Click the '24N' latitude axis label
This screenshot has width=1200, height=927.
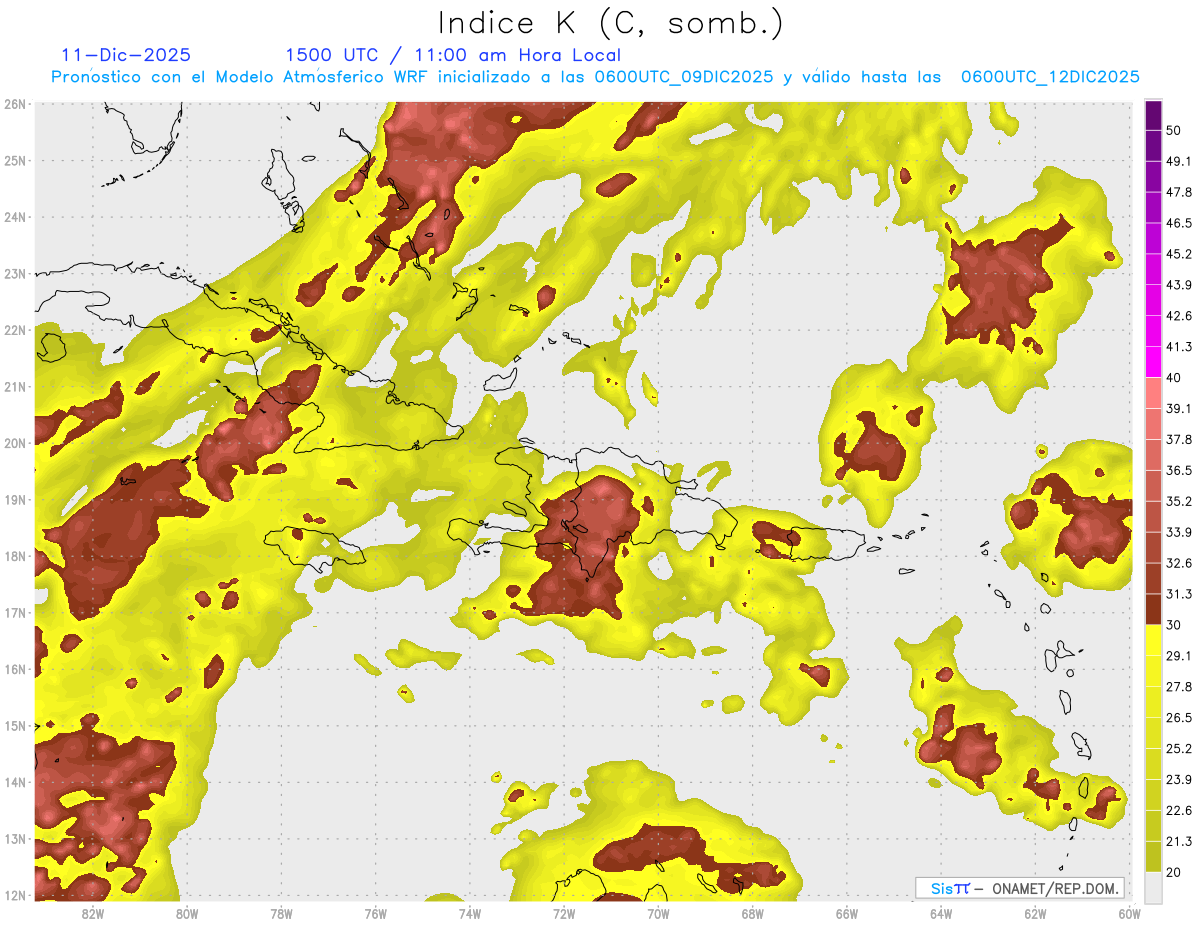click(x=15, y=217)
